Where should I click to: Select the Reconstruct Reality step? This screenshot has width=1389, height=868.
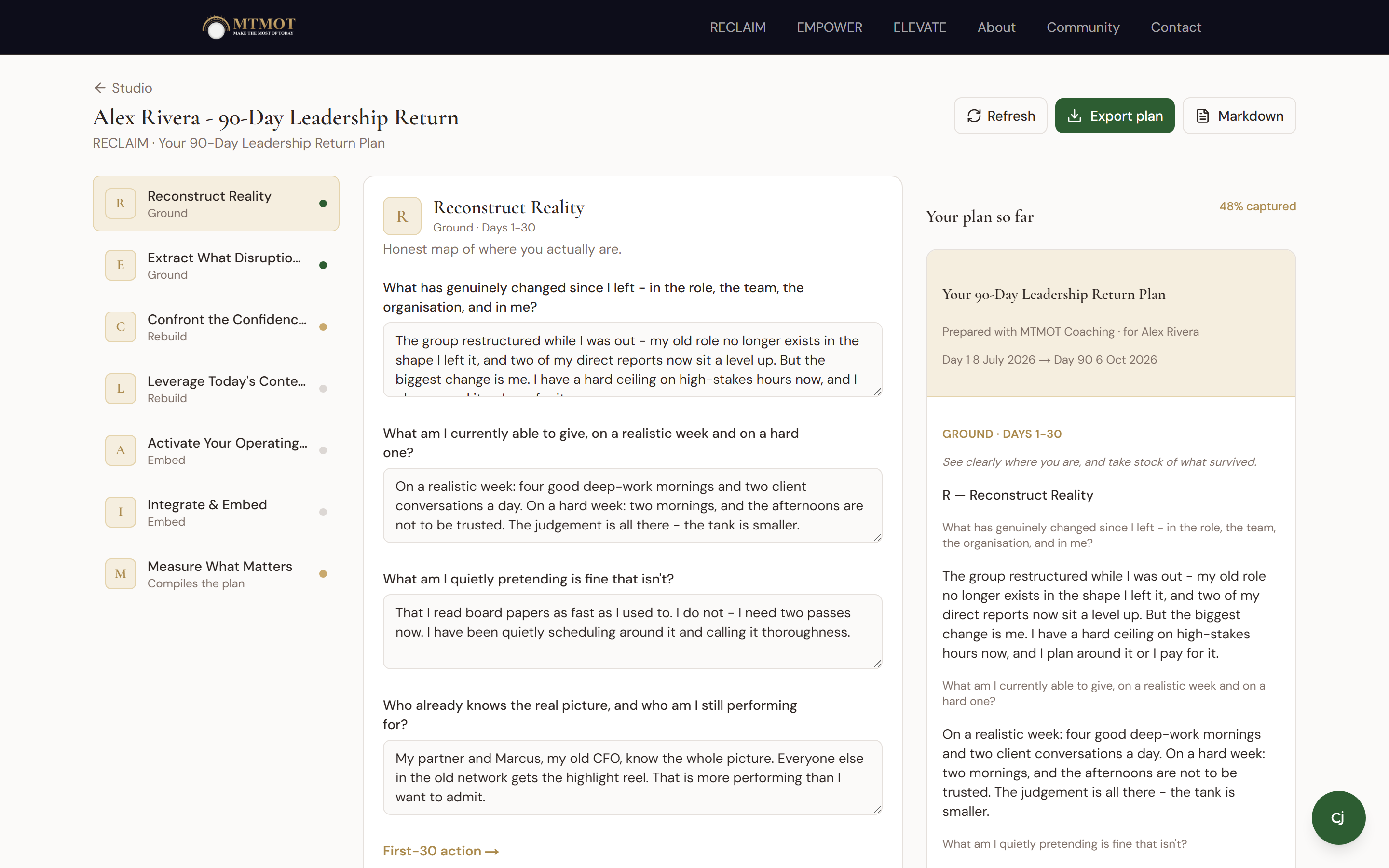[x=216, y=203]
